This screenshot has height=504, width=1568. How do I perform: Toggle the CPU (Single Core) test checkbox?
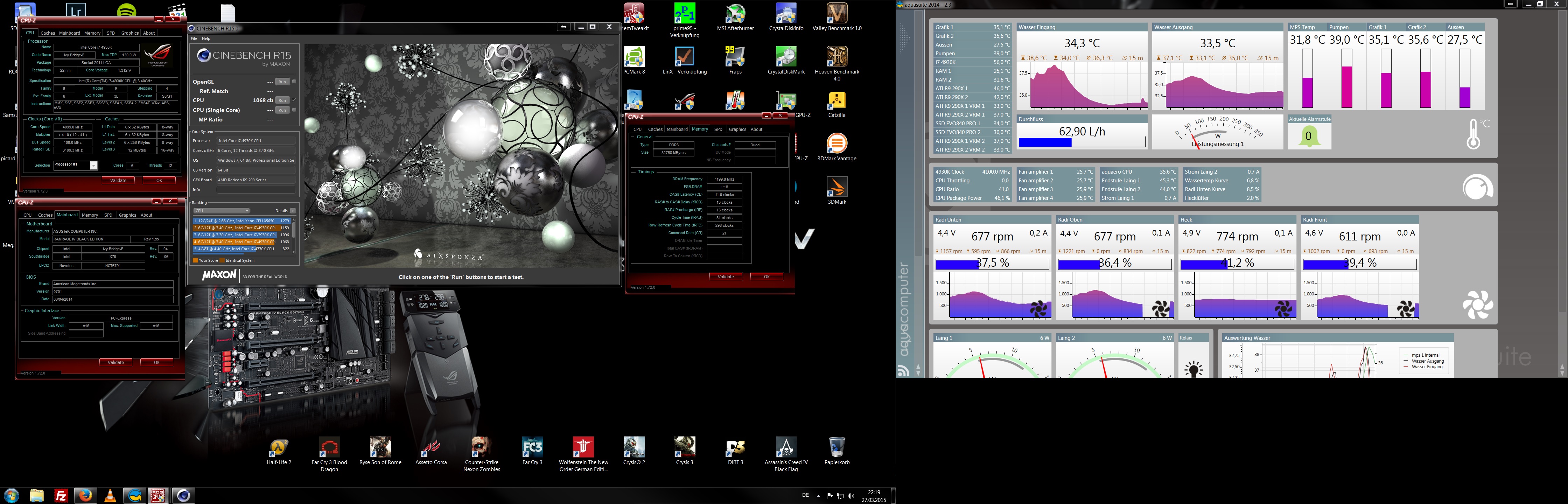(x=294, y=110)
